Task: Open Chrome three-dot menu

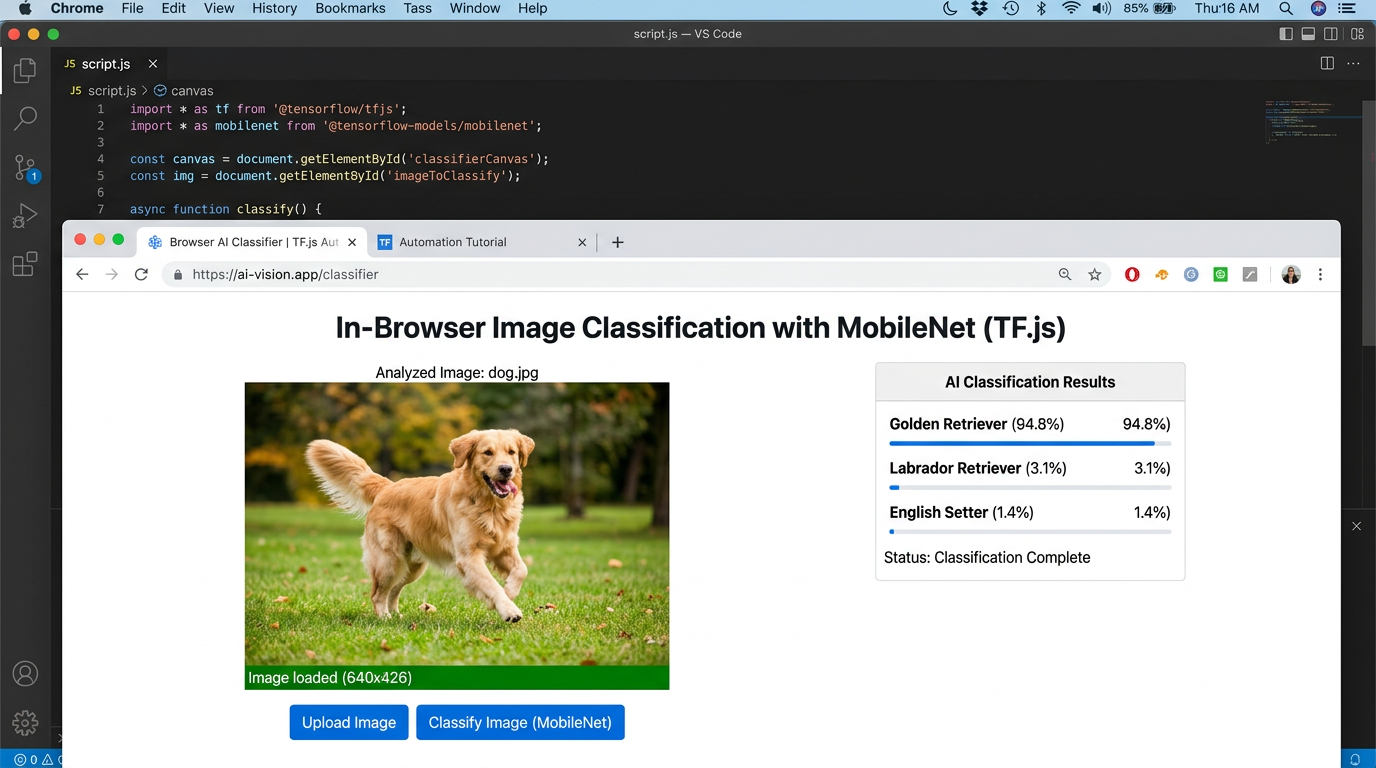Action: 1320,274
